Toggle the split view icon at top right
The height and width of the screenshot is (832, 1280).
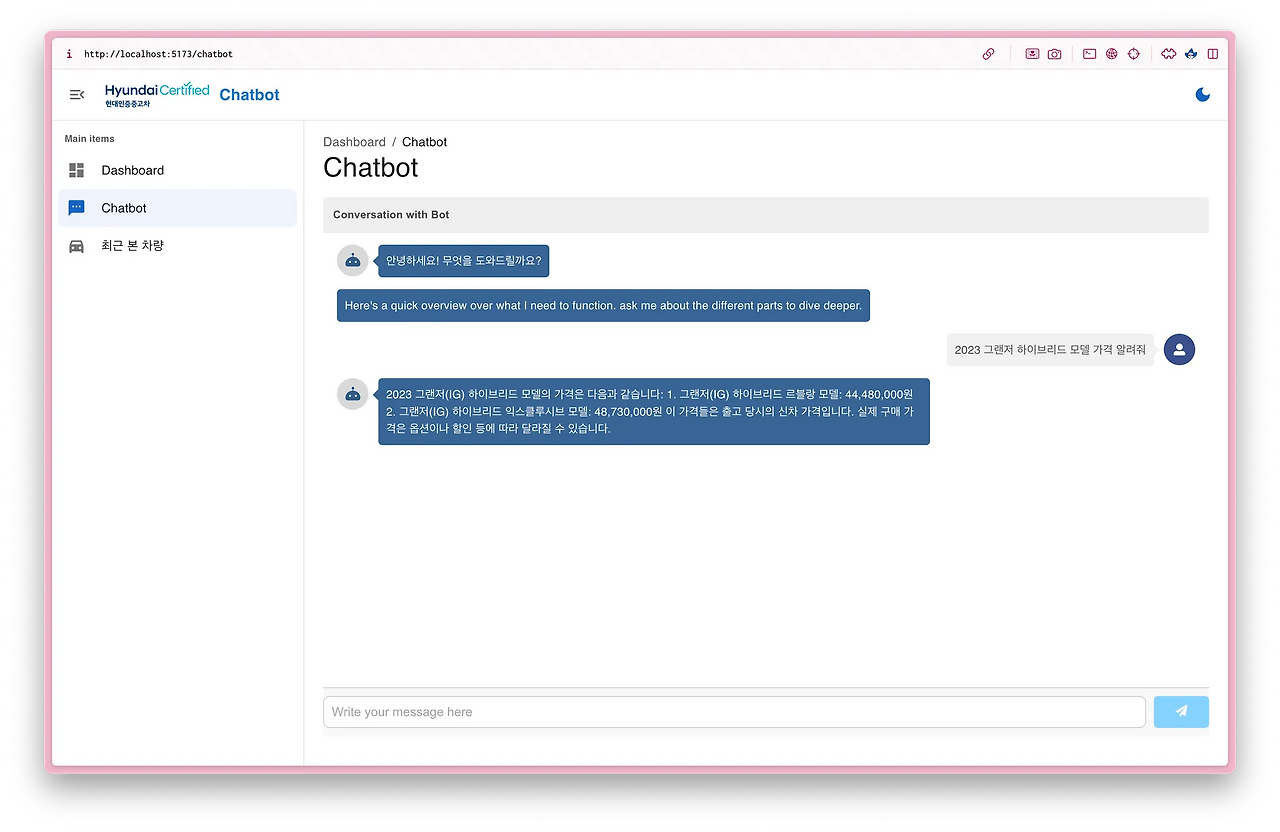pos(1212,54)
